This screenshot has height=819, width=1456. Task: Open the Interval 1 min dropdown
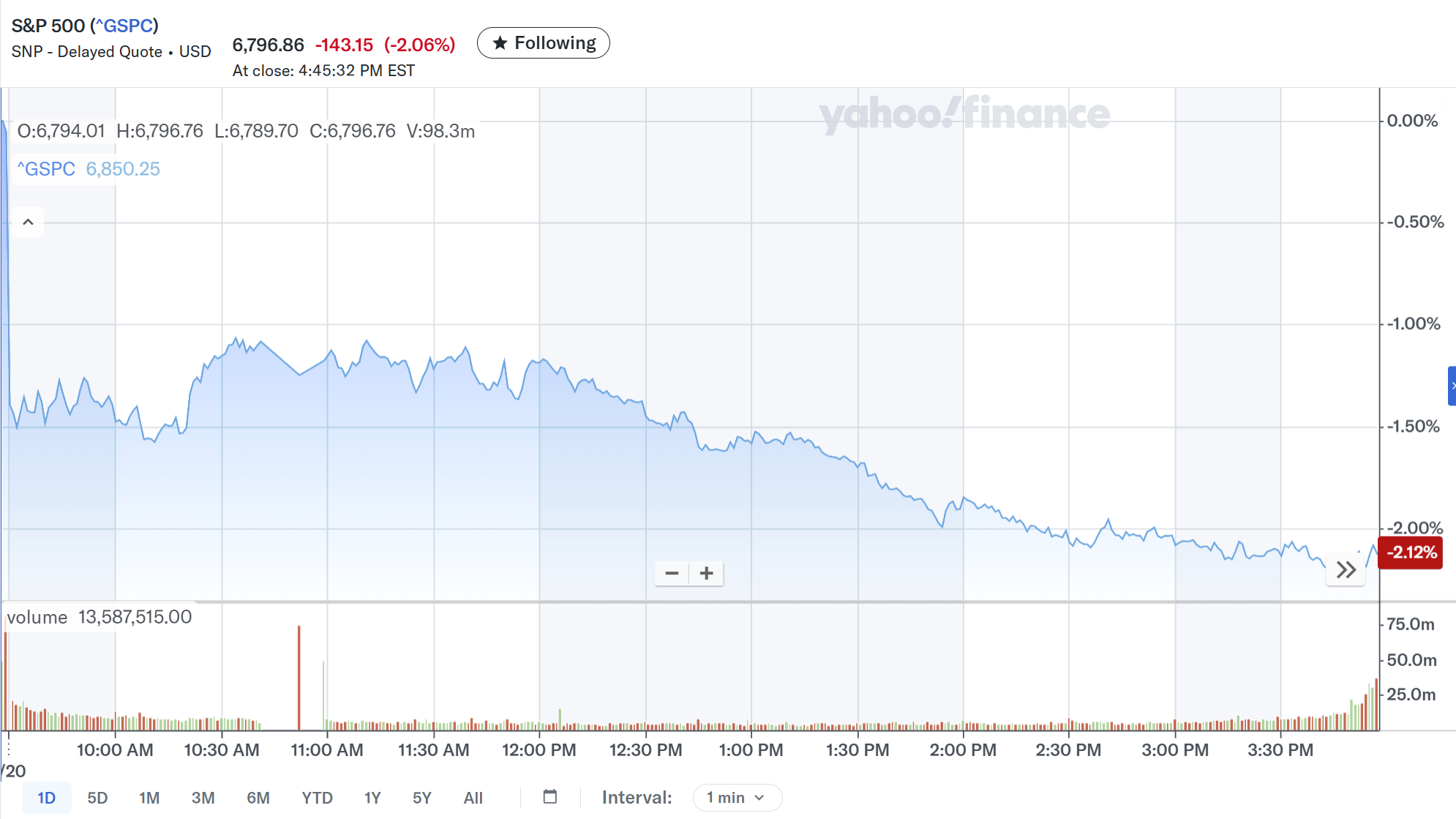pos(737,798)
